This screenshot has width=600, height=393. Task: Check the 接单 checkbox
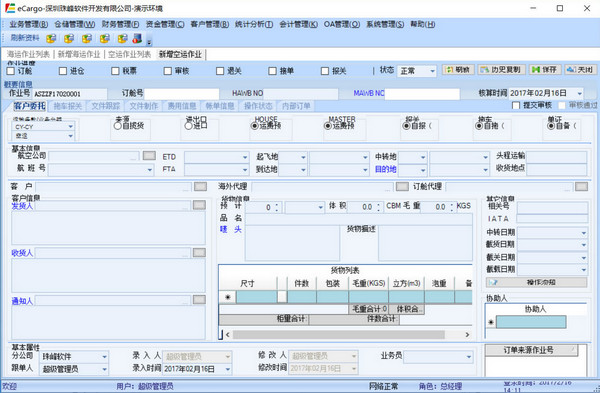click(x=272, y=71)
